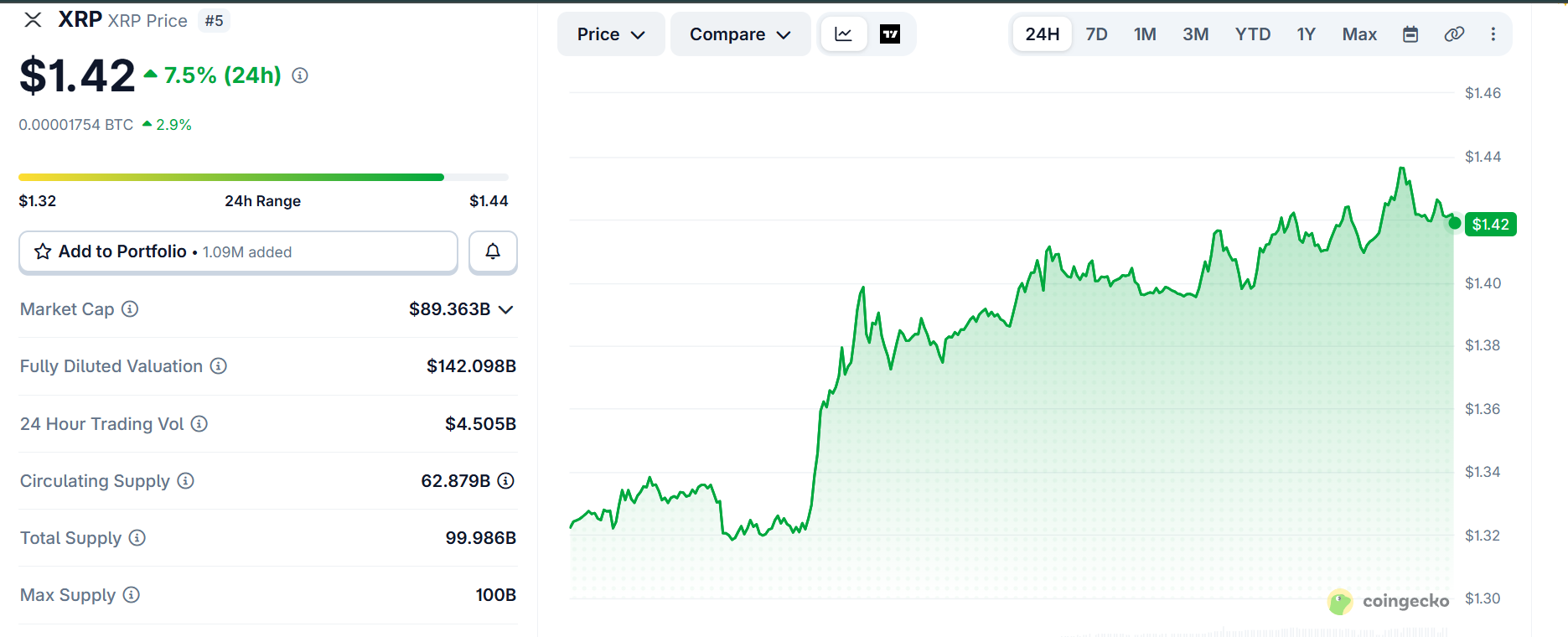This screenshot has width=1568, height=637.
Task: Open the chart three-dot more options menu
Action: (x=1493, y=34)
